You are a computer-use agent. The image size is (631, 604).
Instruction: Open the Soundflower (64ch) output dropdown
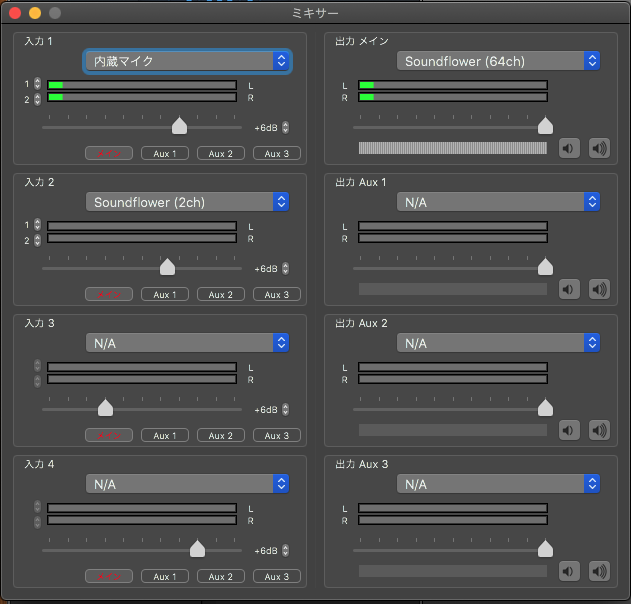[x=498, y=62]
